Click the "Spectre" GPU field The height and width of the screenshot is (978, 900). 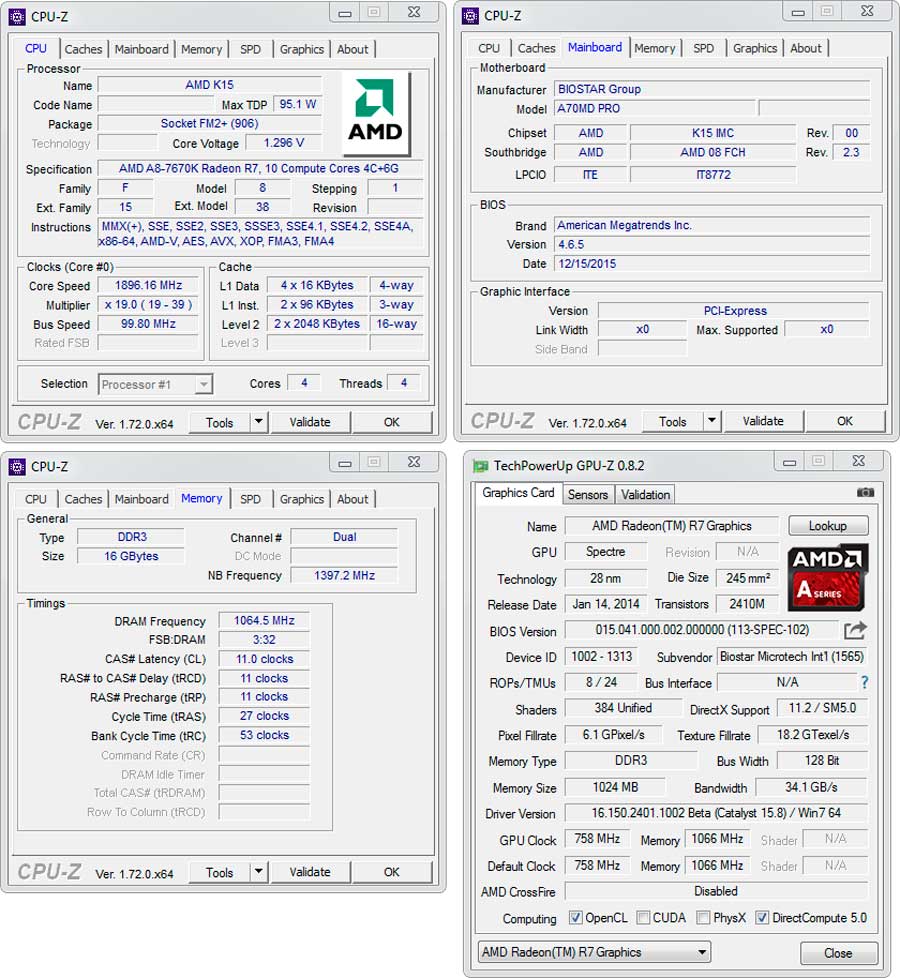click(606, 552)
